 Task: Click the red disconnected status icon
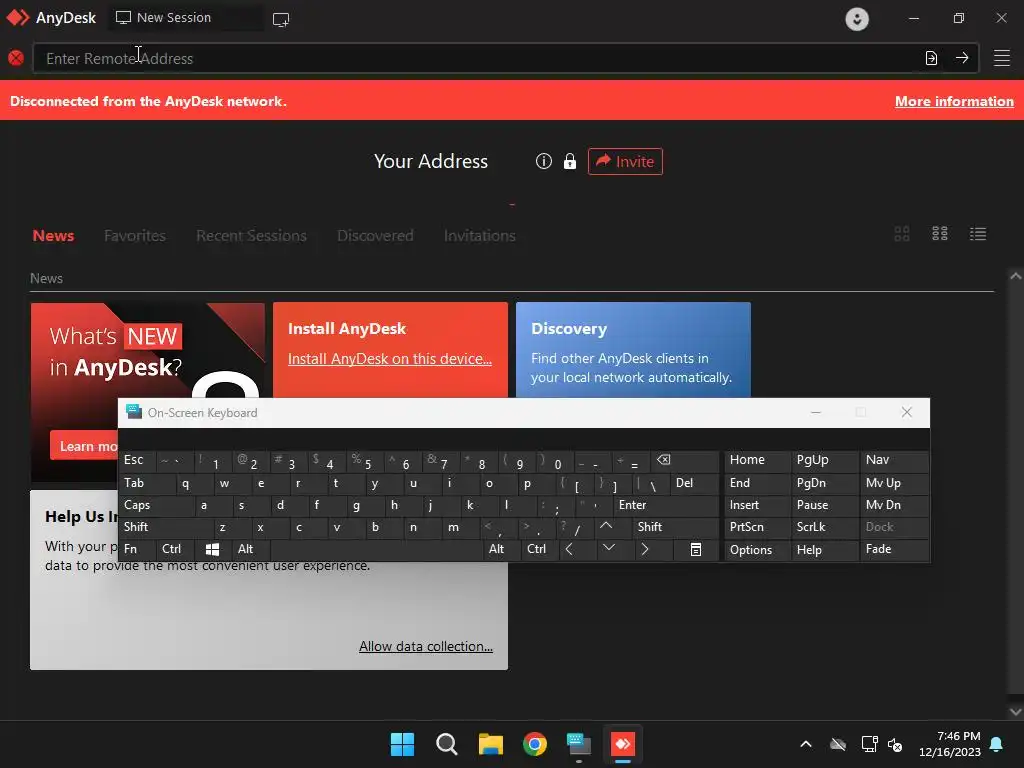16,58
